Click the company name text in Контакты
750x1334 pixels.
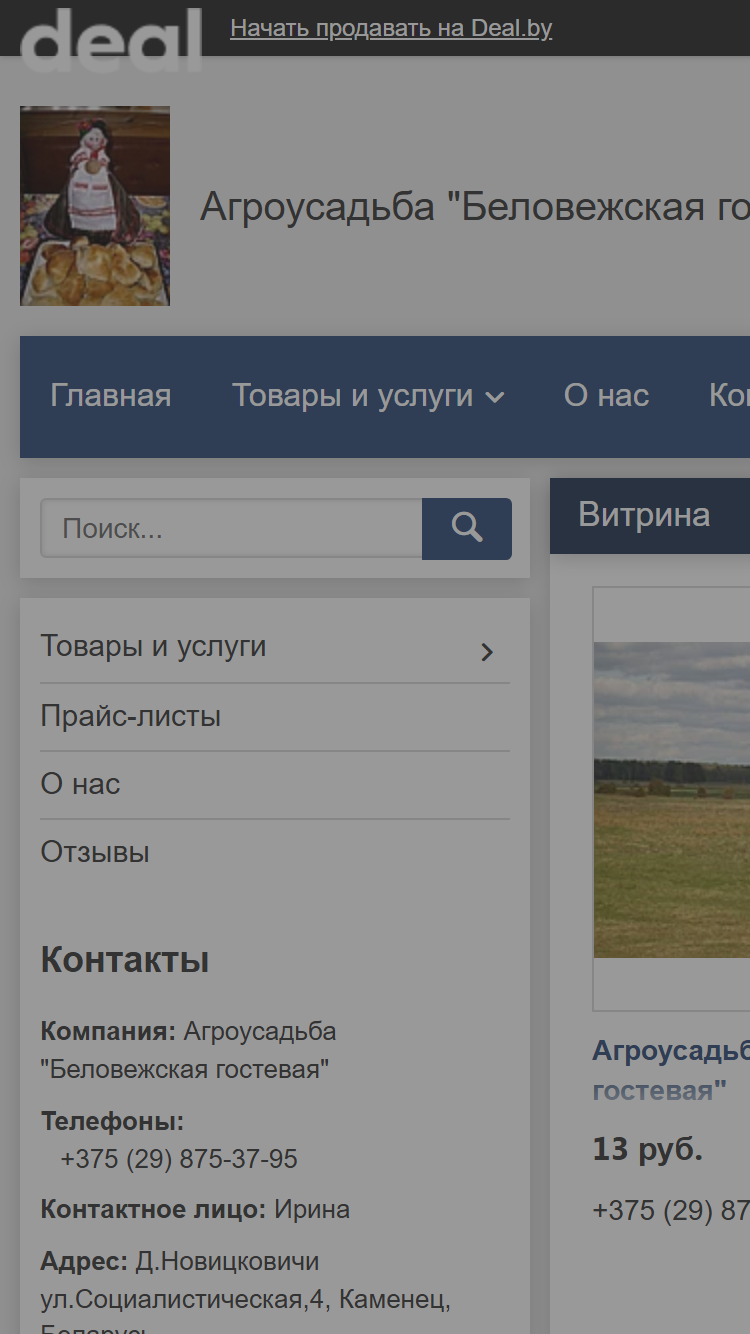[x=188, y=1050]
